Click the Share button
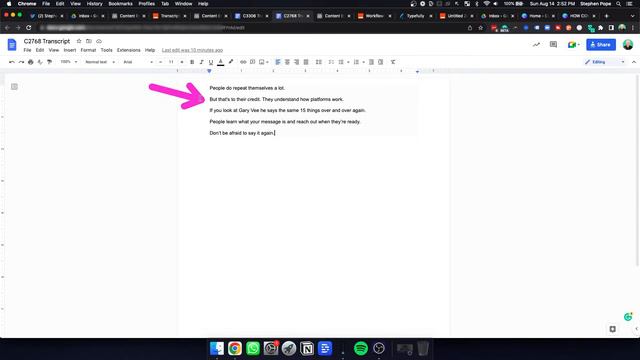The width and height of the screenshot is (640, 360). (x=601, y=44)
